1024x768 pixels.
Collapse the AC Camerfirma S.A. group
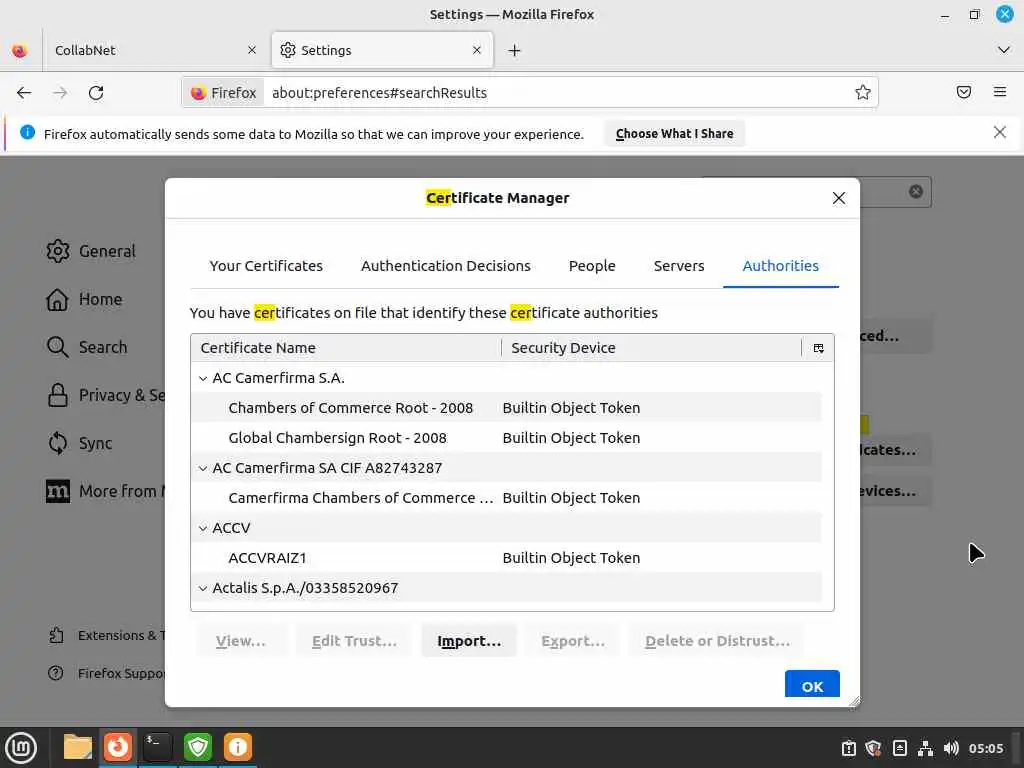[x=203, y=378]
